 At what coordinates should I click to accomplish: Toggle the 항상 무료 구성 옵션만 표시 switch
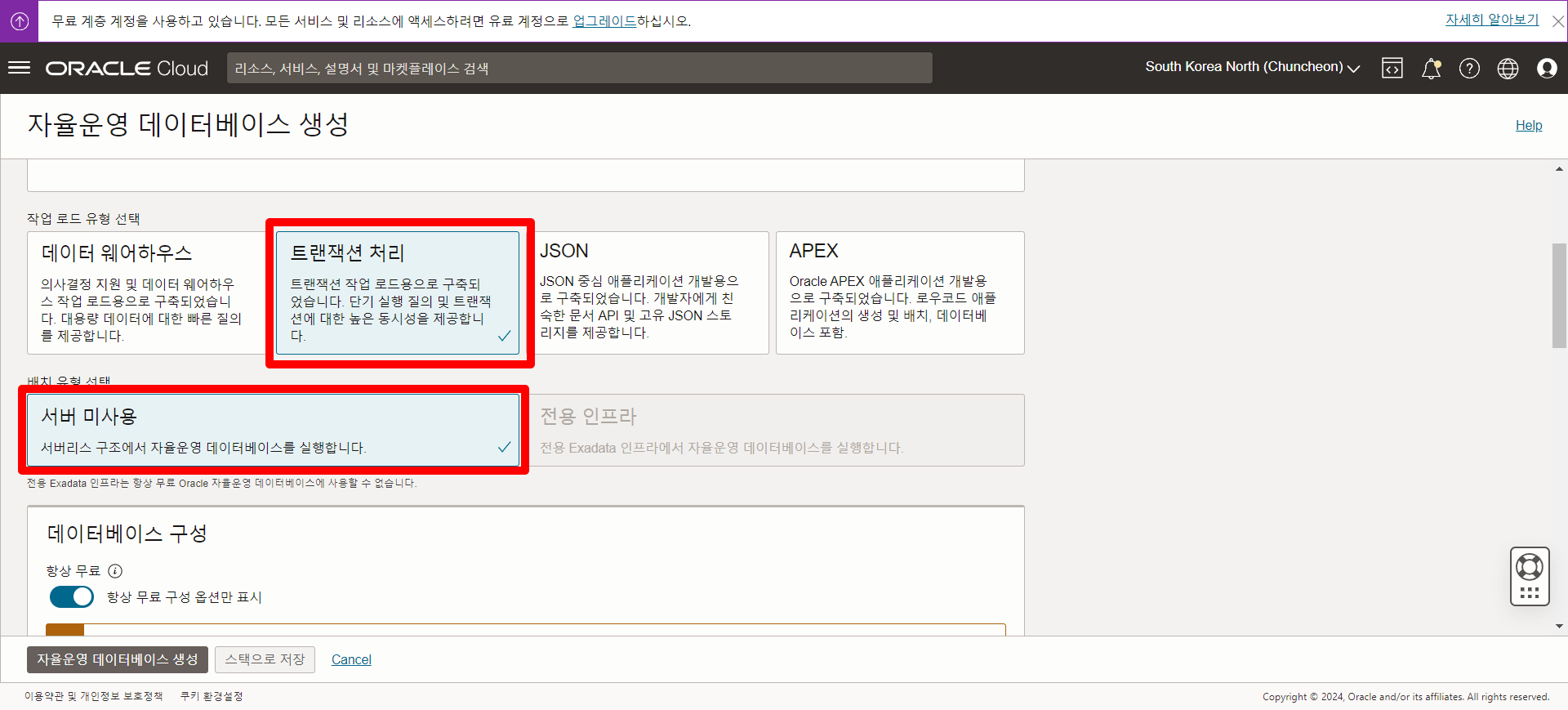click(72, 596)
